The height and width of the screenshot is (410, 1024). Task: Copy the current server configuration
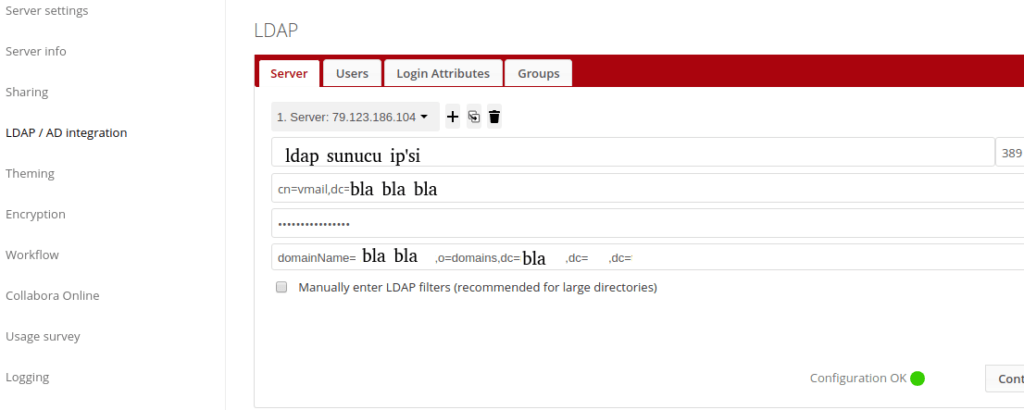(473, 117)
